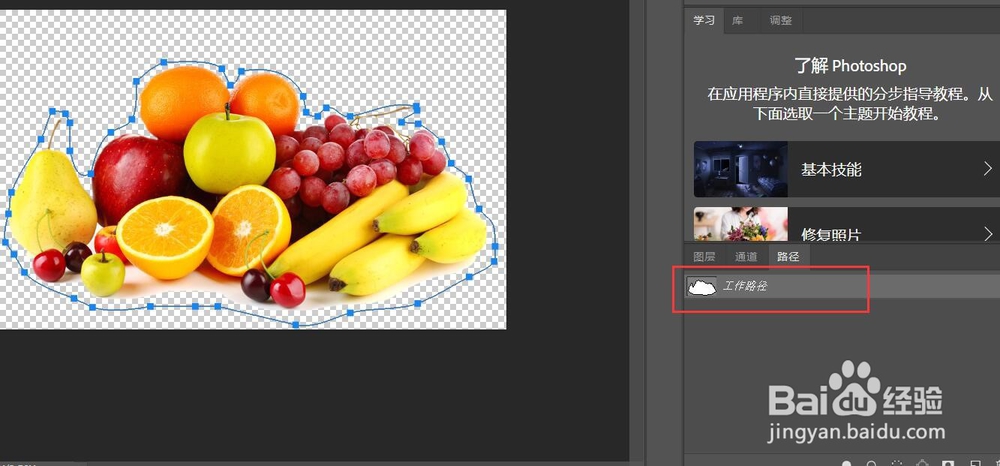The width and height of the screenshot is (1000, 466).
Task: Expand the 基本技能 chevron arrow
Action: (x=988, y=168)
